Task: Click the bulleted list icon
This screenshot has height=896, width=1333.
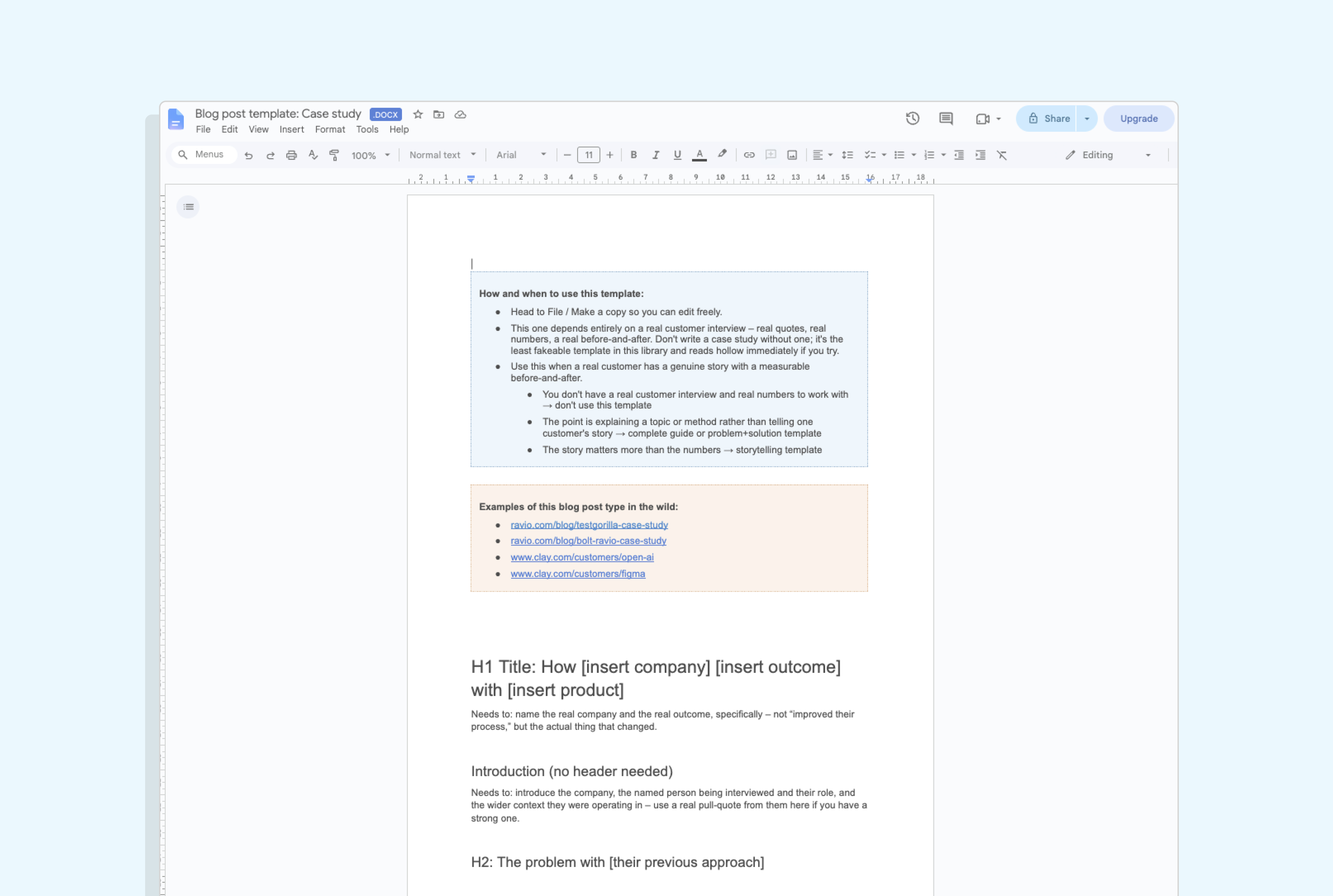Action: pyautogui.click(x=899, y=155)
